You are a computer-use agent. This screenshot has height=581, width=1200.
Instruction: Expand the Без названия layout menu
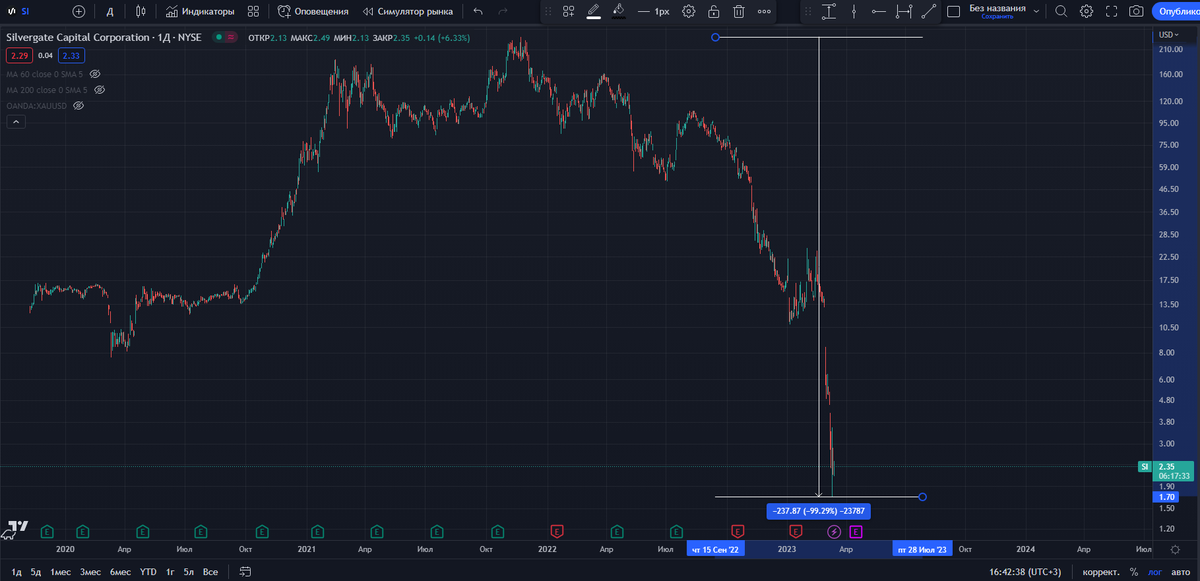pyautogui.click(x=1036, y=11)
